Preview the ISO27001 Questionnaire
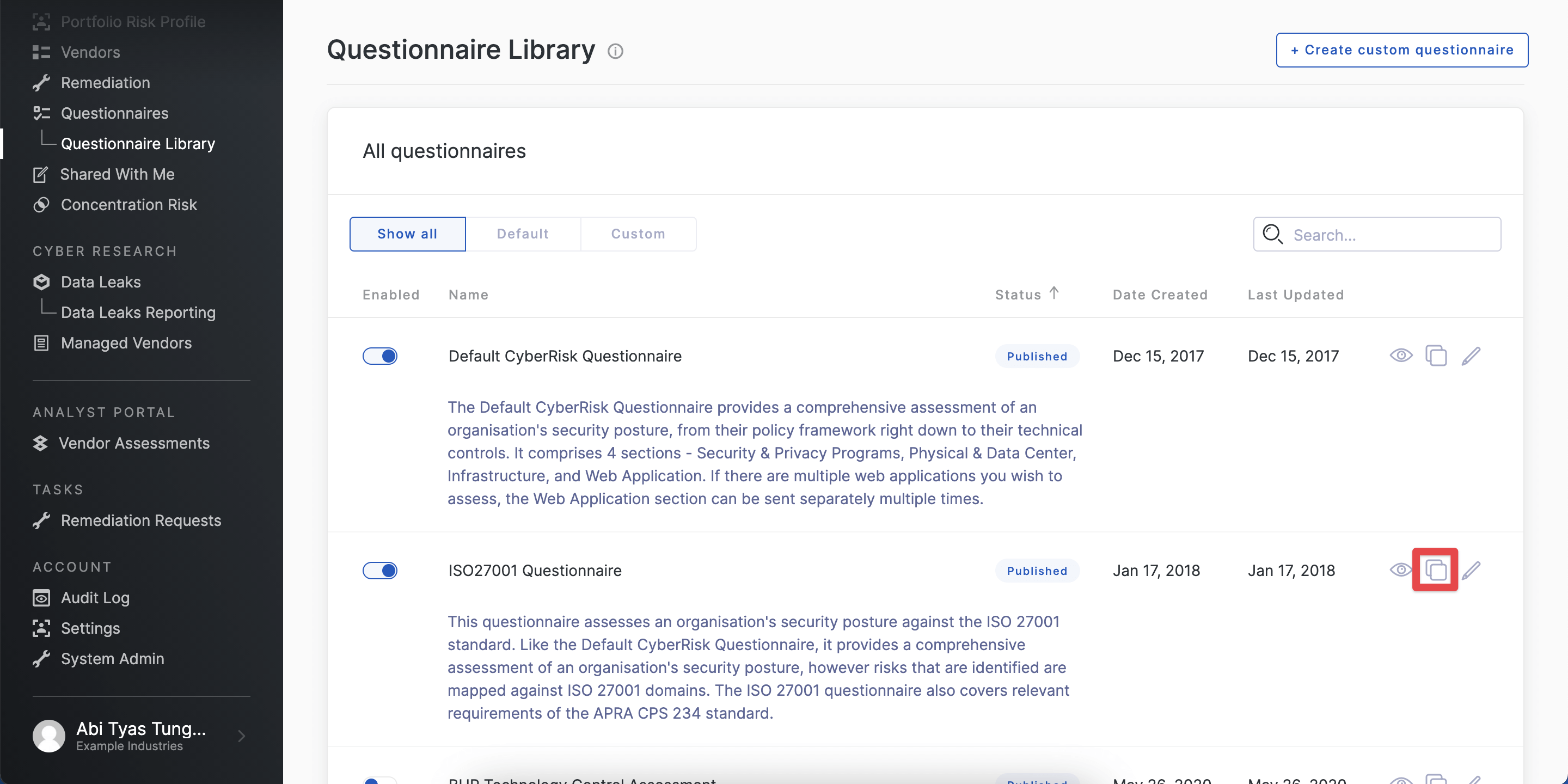Viewport: 1568px width, 784px height. 1401,569
